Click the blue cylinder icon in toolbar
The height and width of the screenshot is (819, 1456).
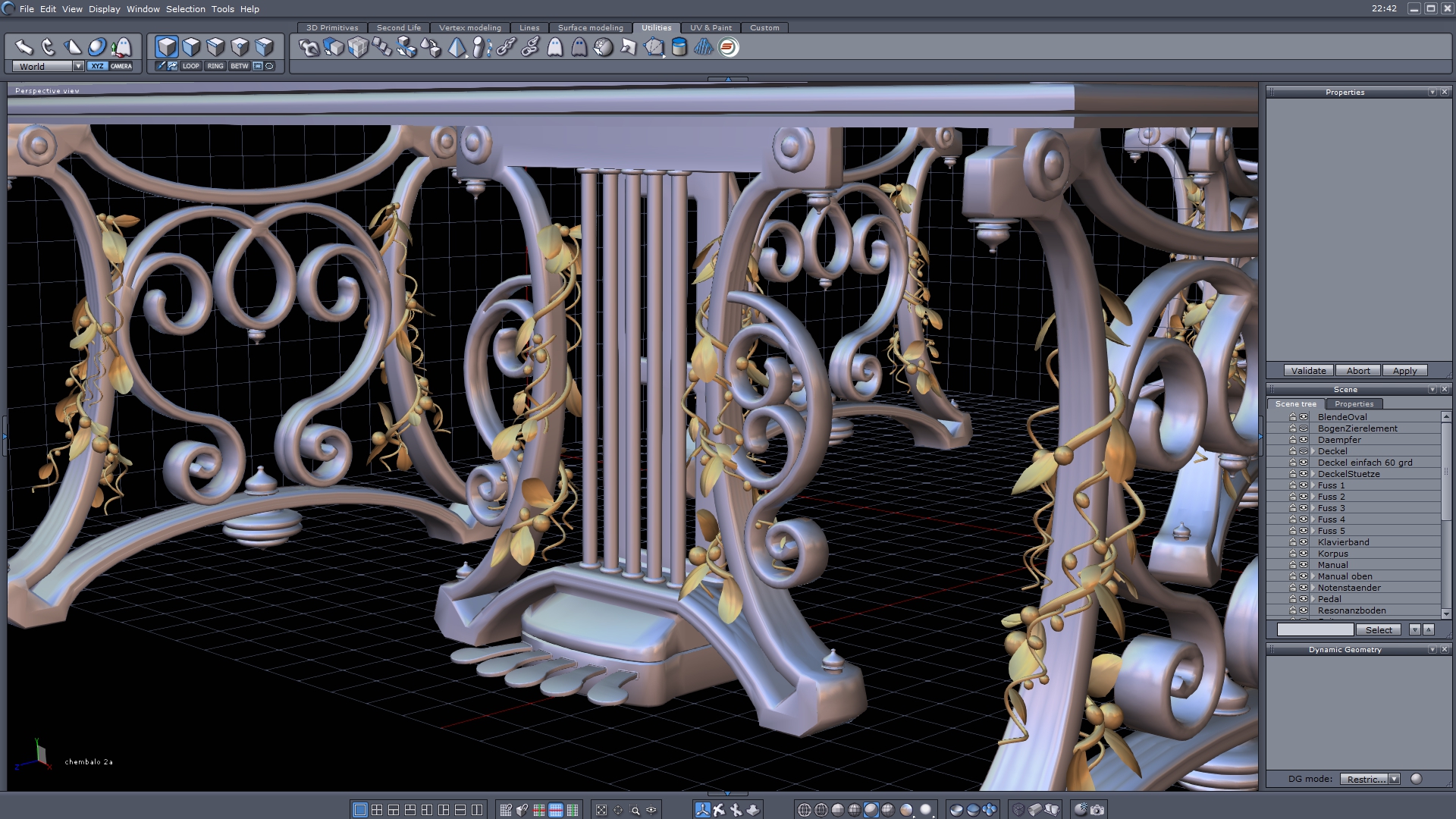point(679,48)
